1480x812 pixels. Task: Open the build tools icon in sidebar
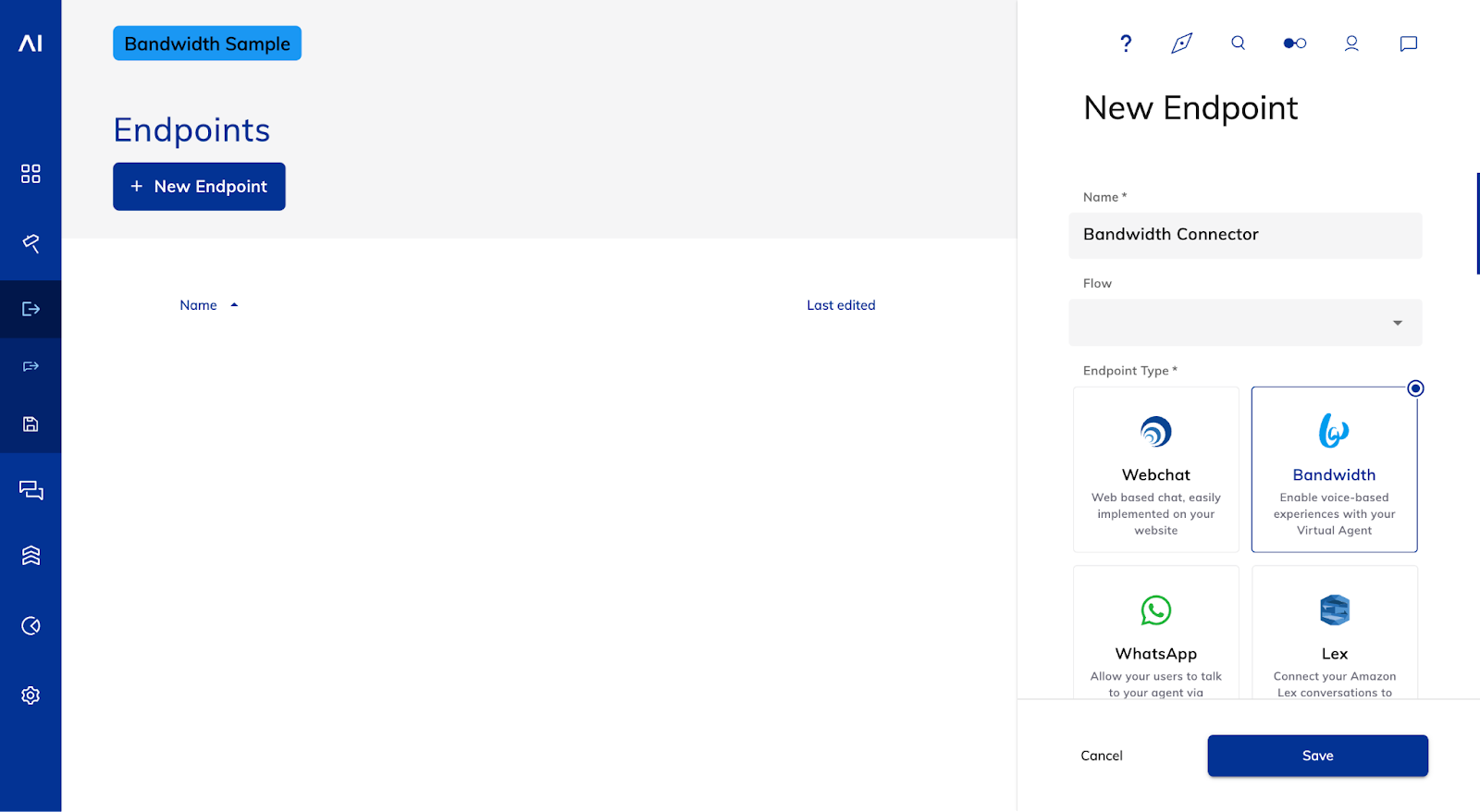[x=31, y=243]
